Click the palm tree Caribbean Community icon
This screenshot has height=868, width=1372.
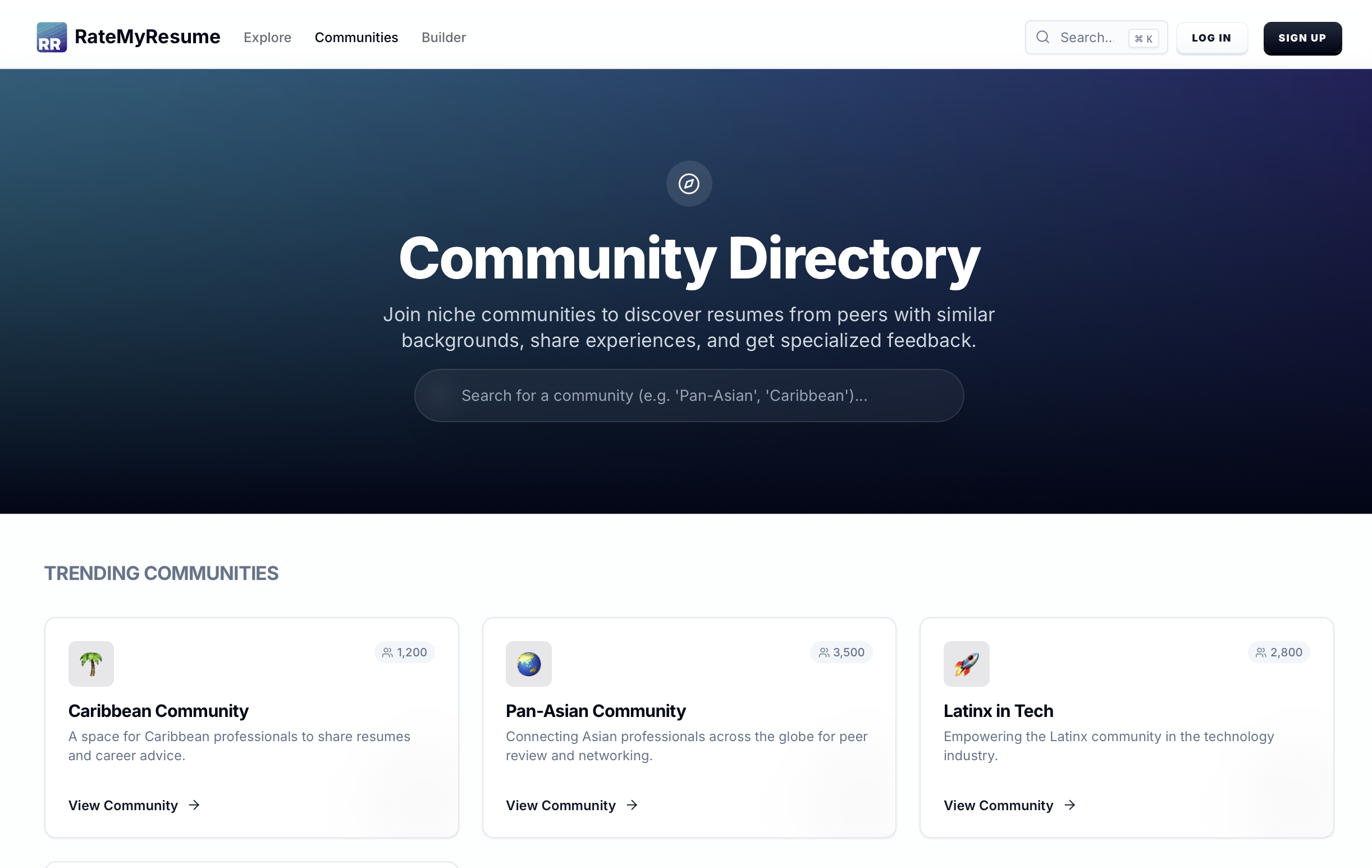coord(91,664)
